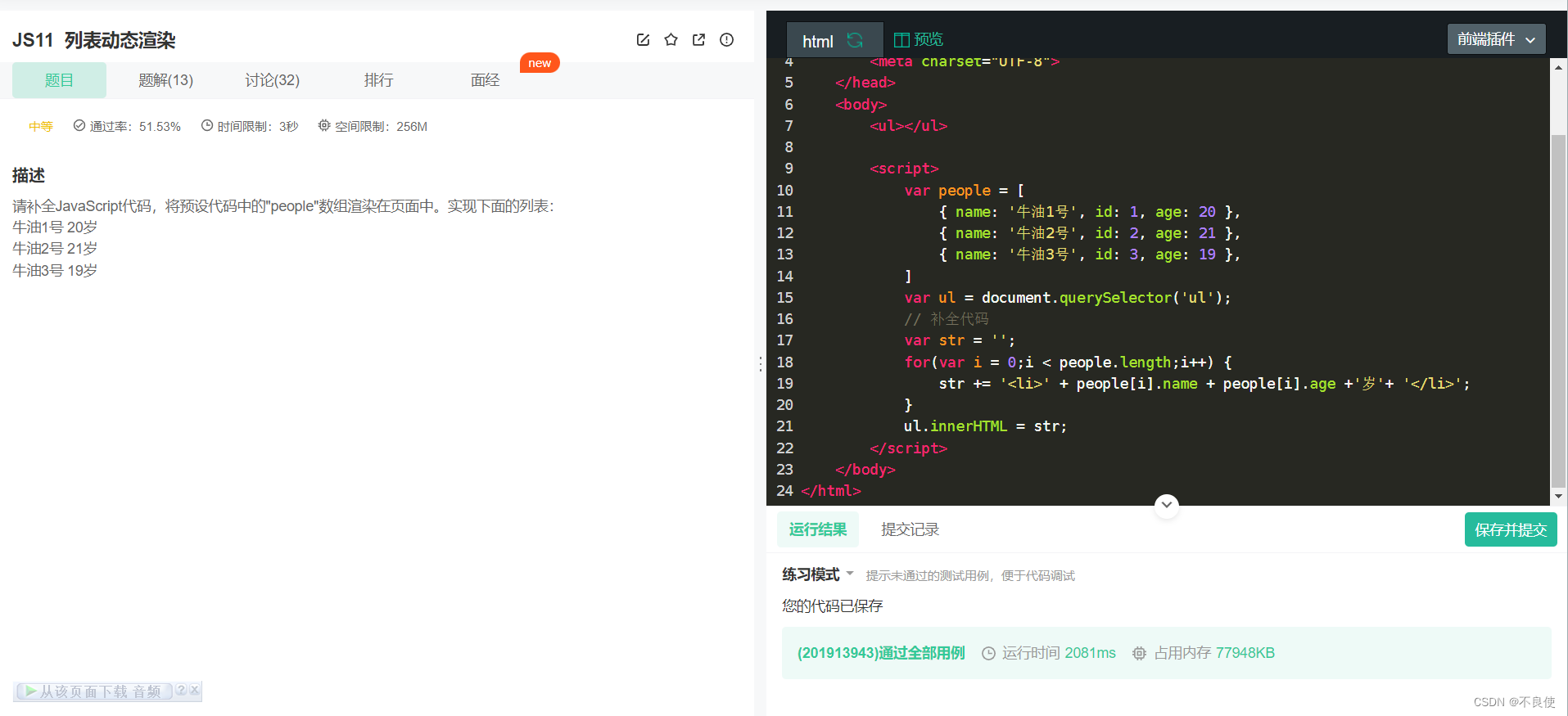This screenshot has width=1568, height=716.
Task: Click the 占用内存 chip icon
Action: 1139,653
